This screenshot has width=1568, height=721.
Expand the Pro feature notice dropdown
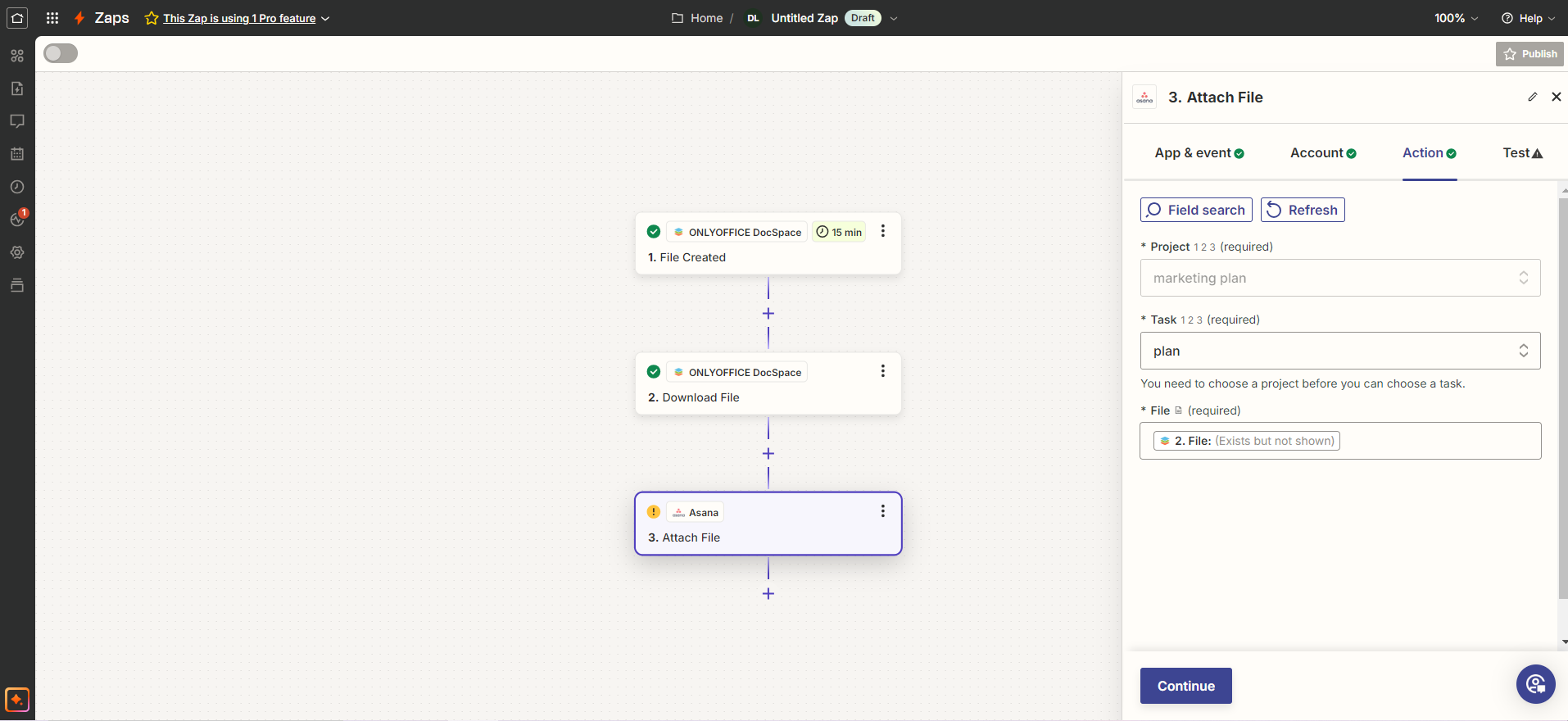coord(325,18)
